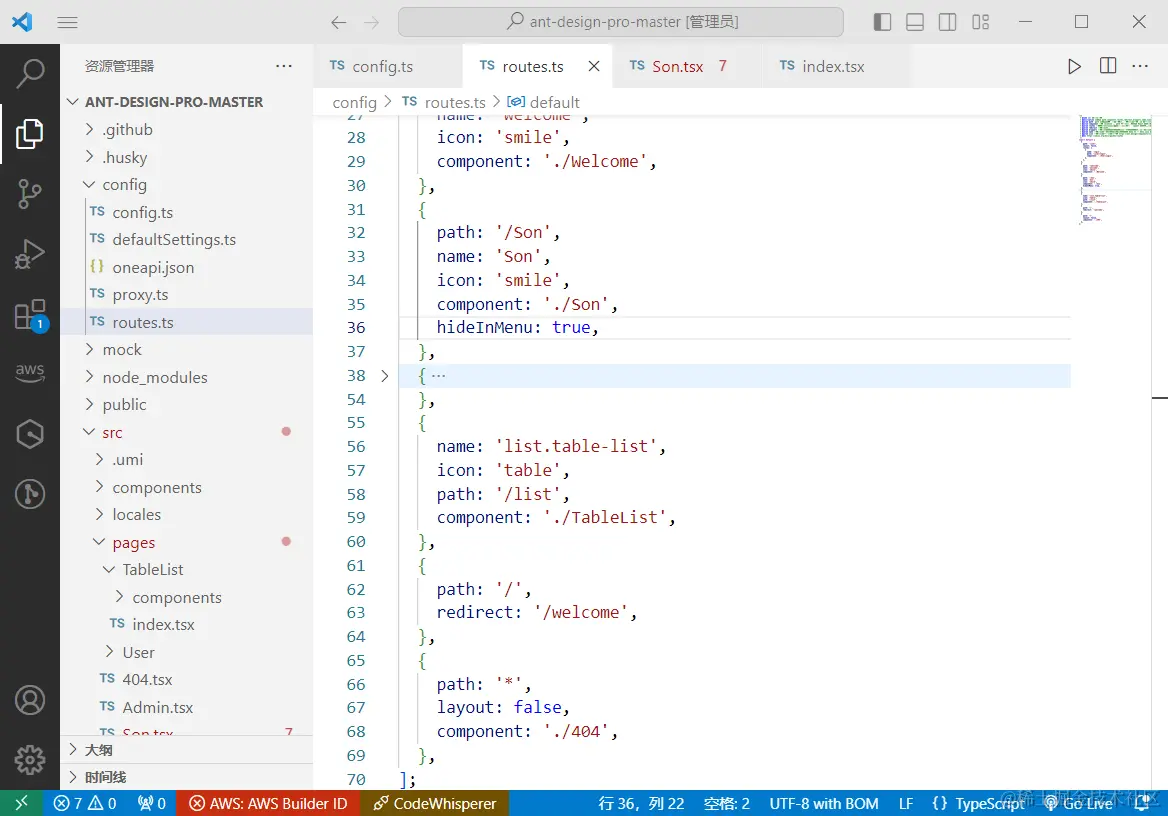Open notifications bell in status bar
Screen dimensions: 1168x816
tap(1141, 803)
